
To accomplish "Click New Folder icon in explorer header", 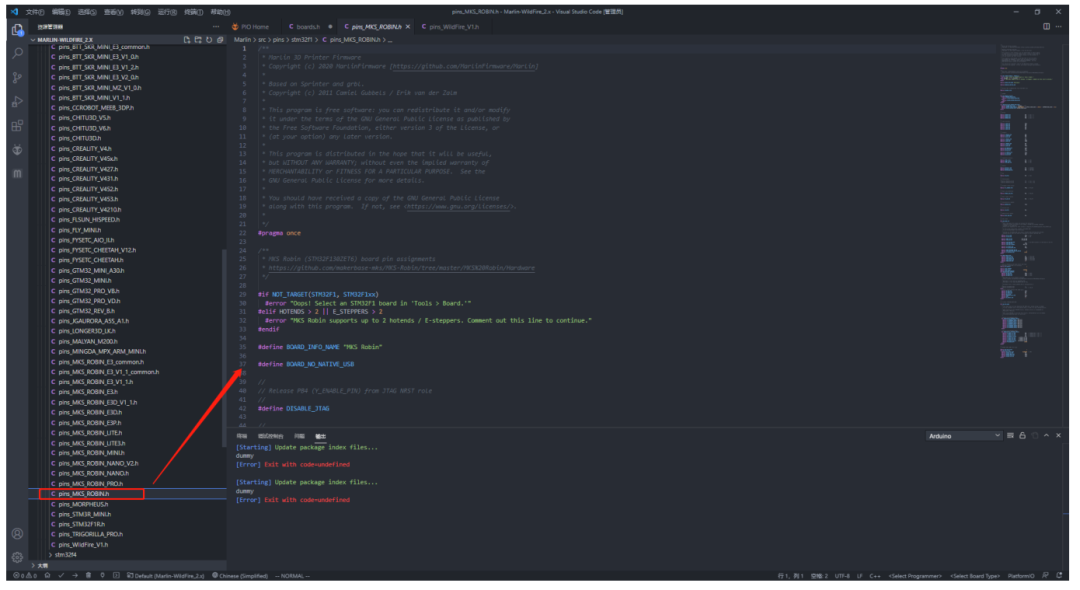I will [x=198, y=40].
